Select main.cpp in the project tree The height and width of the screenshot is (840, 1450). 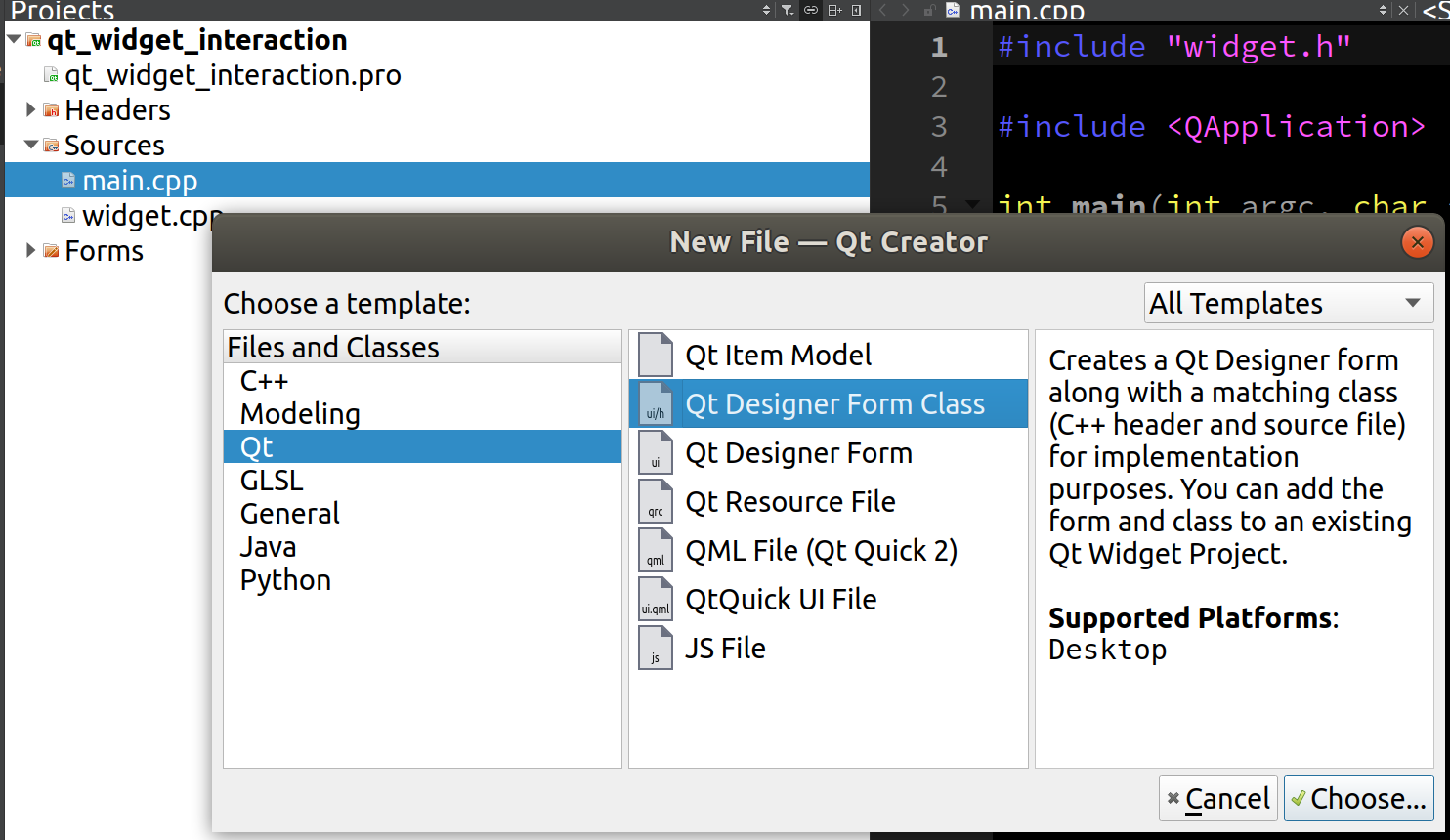[437, 180]
